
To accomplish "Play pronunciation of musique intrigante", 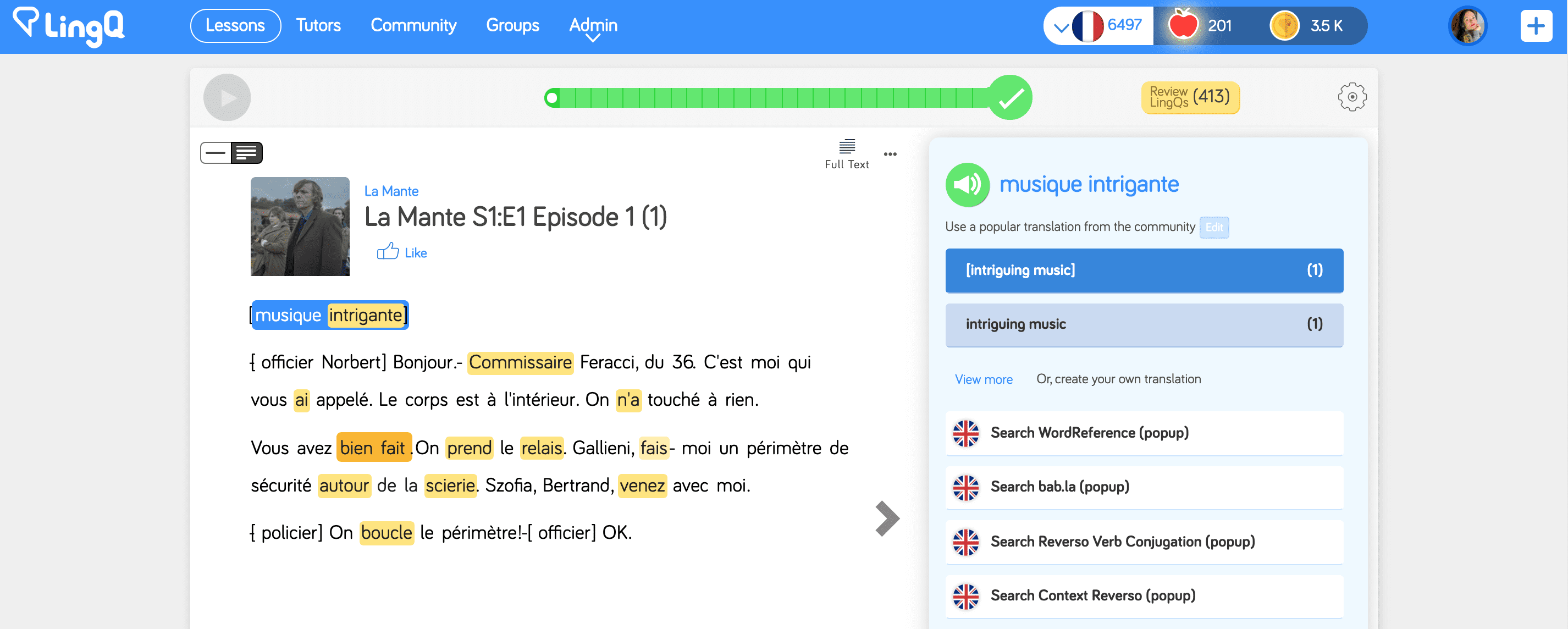I will point(967,185).
